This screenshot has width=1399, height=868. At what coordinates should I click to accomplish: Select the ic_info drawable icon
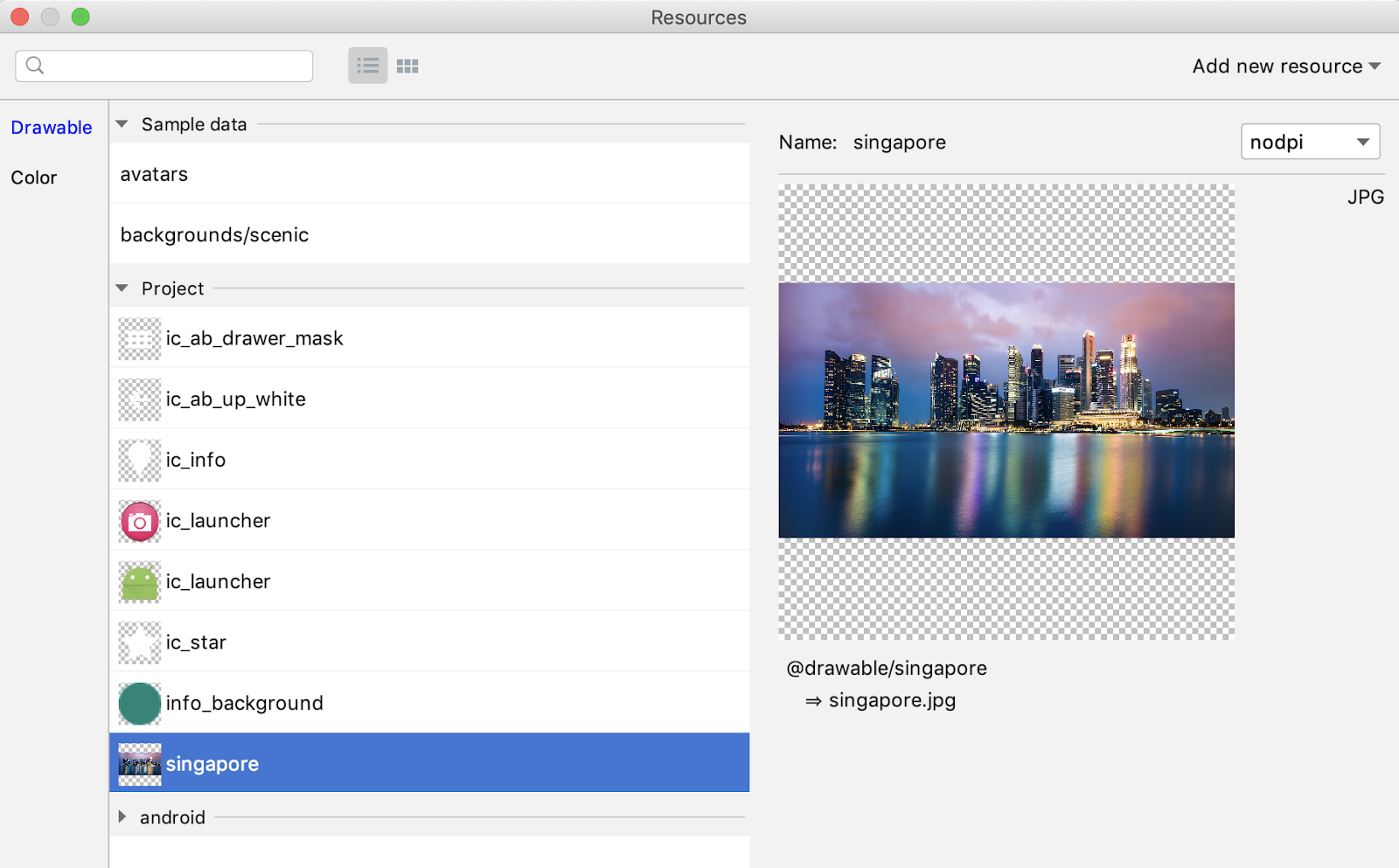coord(140,461)
